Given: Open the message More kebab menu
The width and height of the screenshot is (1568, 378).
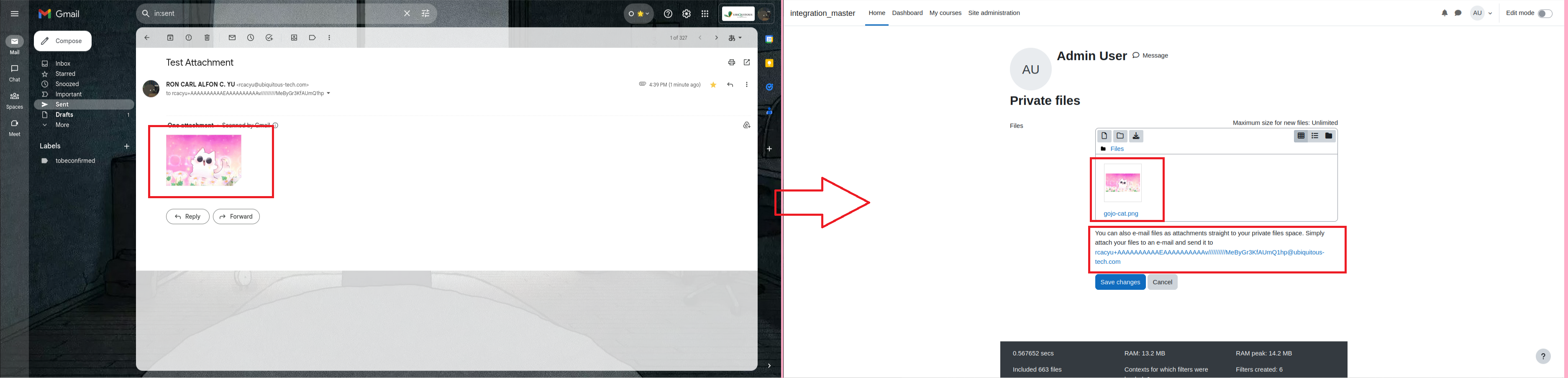Looking at the screenshot, I should pyautogui.click(x=747, y=84).
